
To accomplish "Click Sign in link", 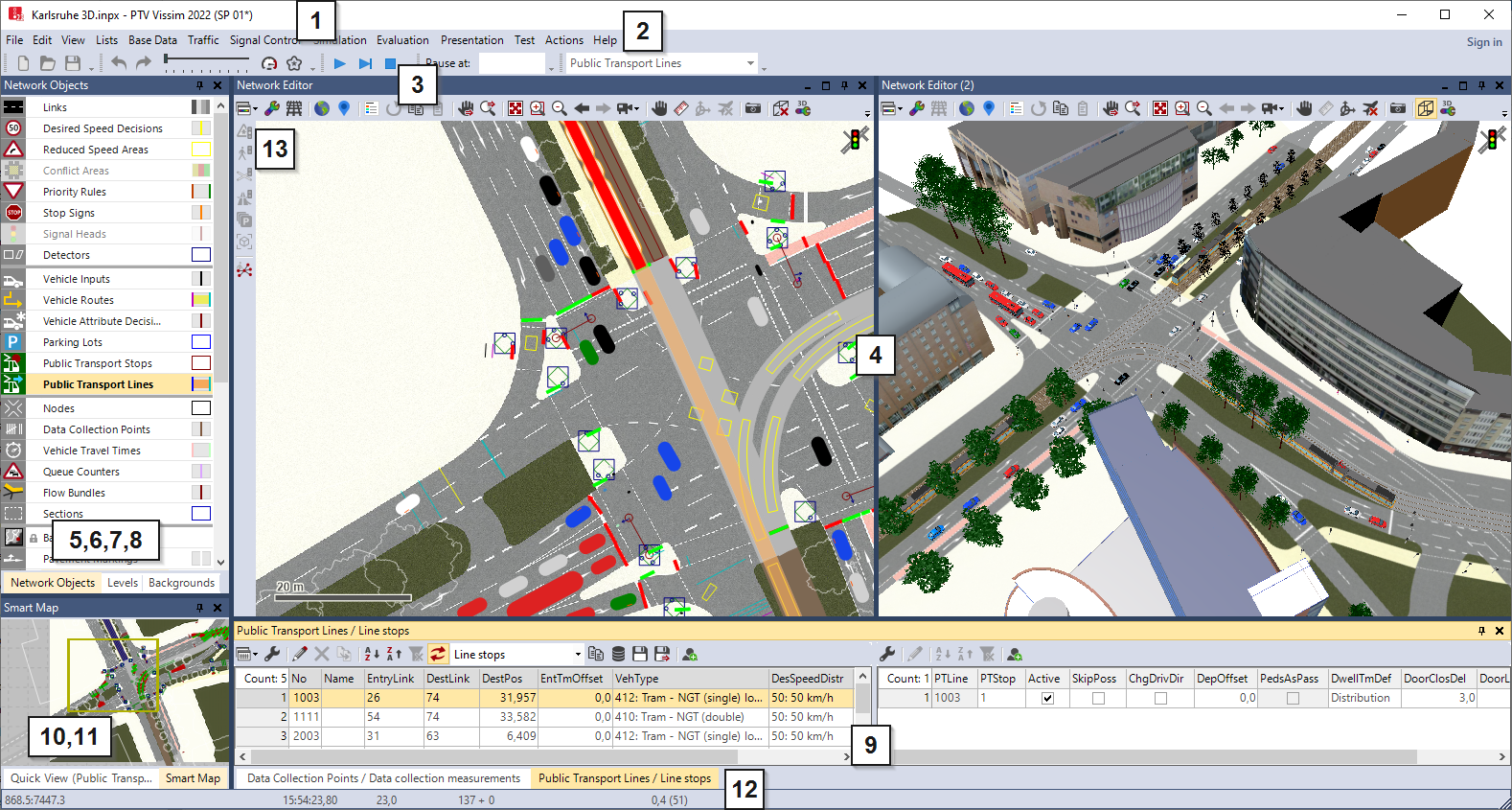I will [x=1483, y=42].
